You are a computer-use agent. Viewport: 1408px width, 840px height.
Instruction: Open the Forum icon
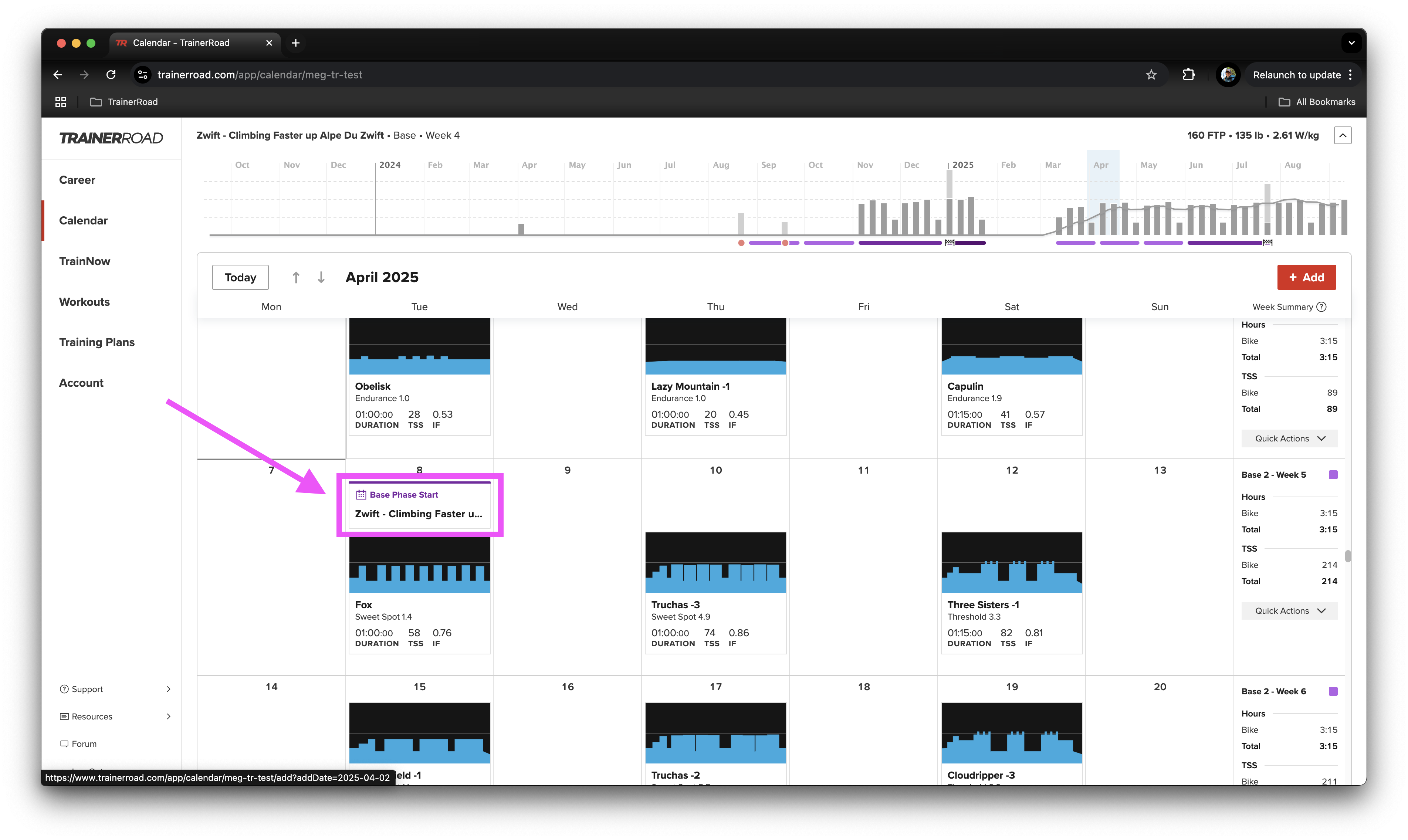(64, 744)
